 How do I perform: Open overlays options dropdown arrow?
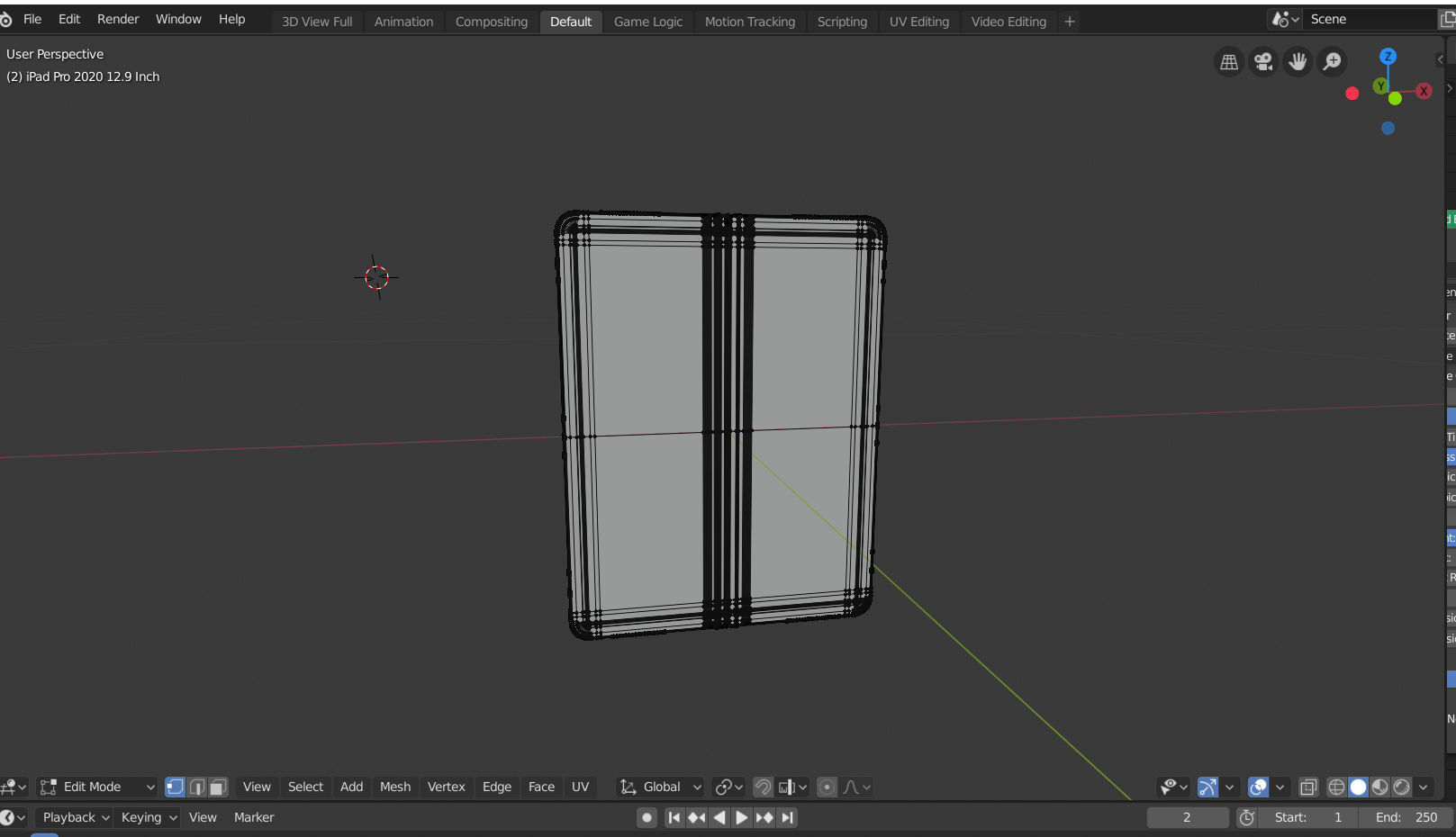pyautogui.click(x=1280, y=787)
